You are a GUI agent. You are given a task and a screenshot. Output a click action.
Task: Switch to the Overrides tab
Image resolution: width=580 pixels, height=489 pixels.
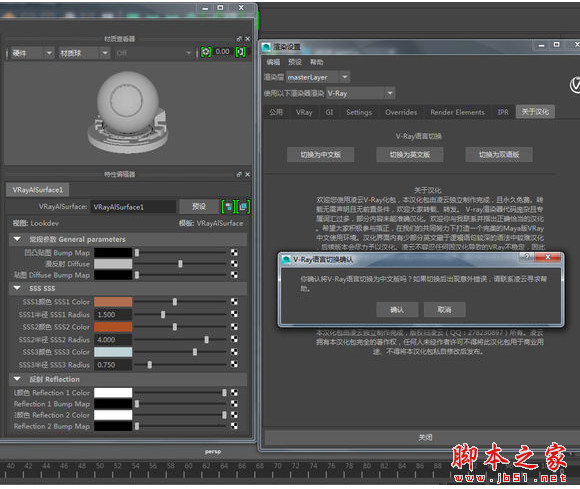401,112
